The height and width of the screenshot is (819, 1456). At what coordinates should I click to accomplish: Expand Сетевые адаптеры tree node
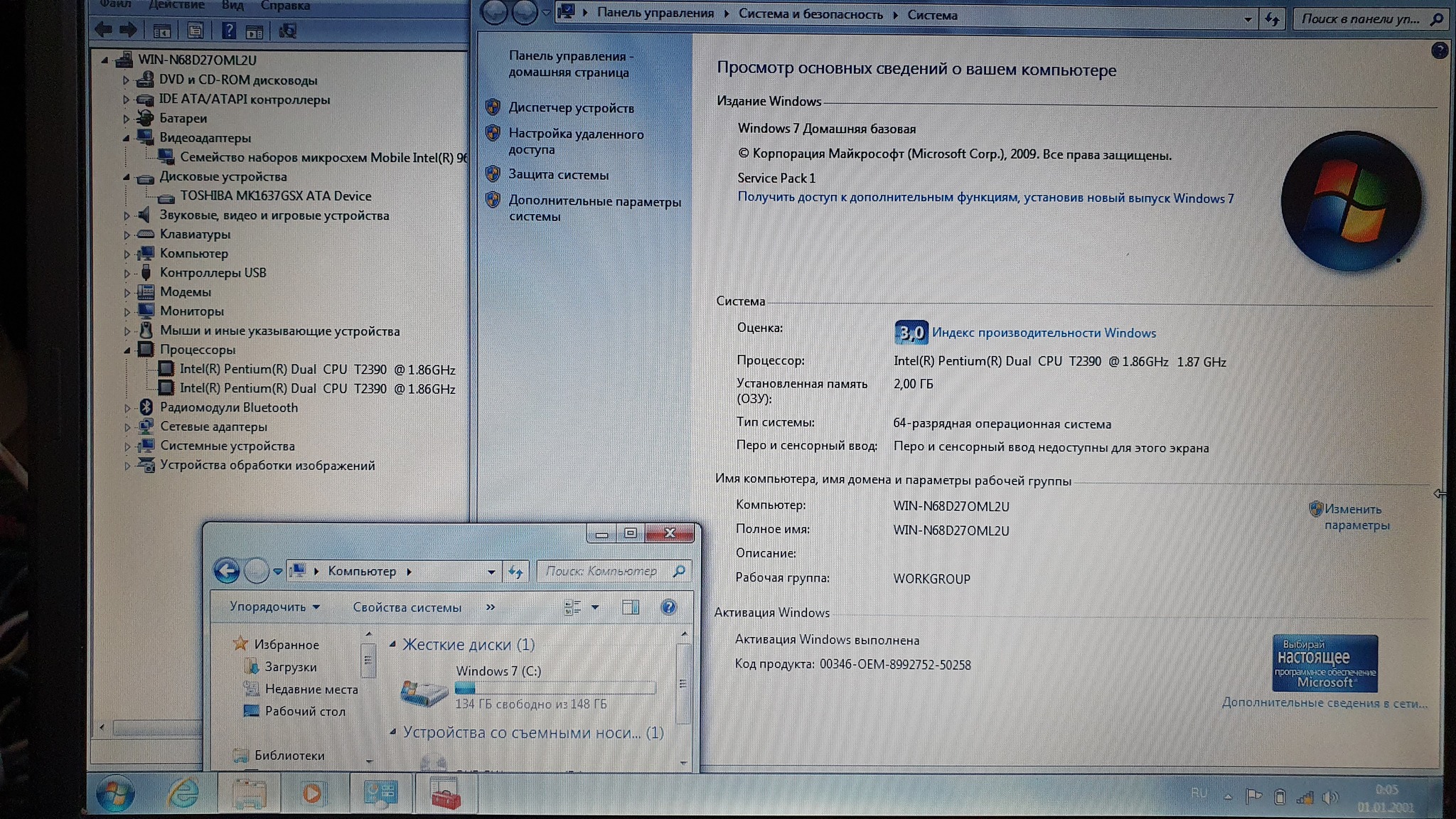127,427
